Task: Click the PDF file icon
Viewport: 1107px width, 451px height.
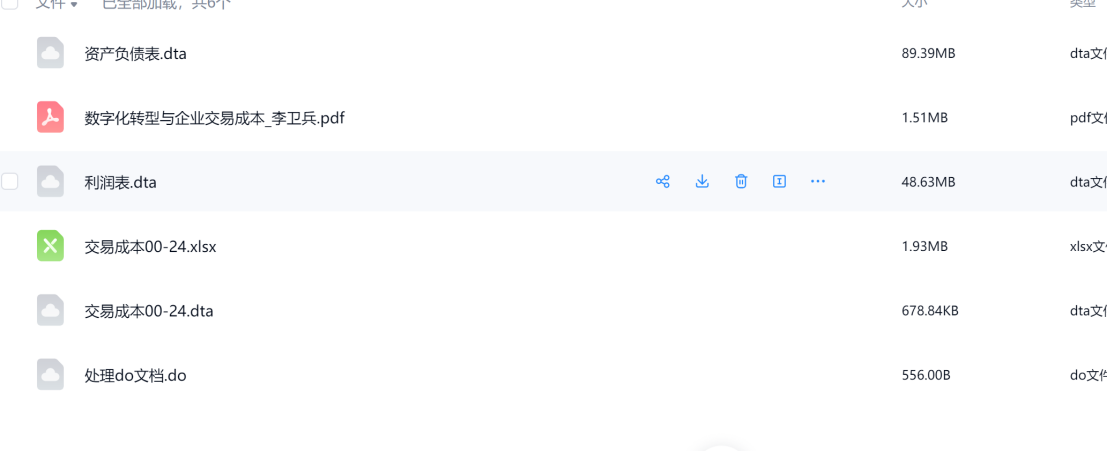Action: 50,117
